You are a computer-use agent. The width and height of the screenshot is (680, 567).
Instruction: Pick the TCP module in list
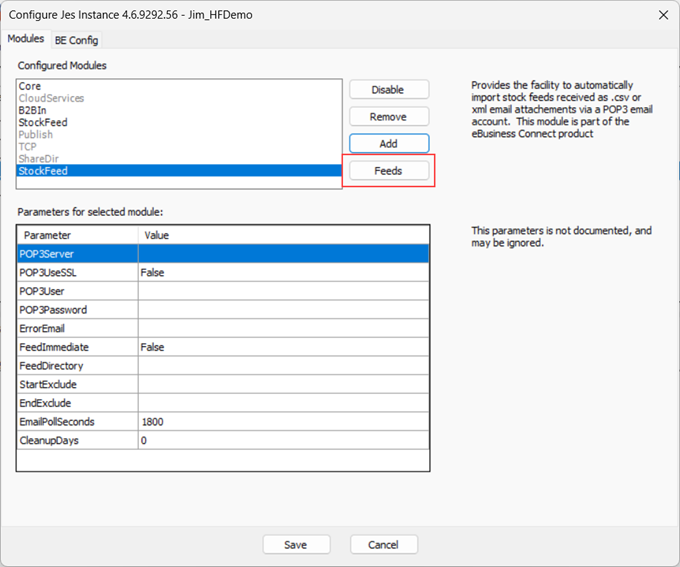click(27, 147)
